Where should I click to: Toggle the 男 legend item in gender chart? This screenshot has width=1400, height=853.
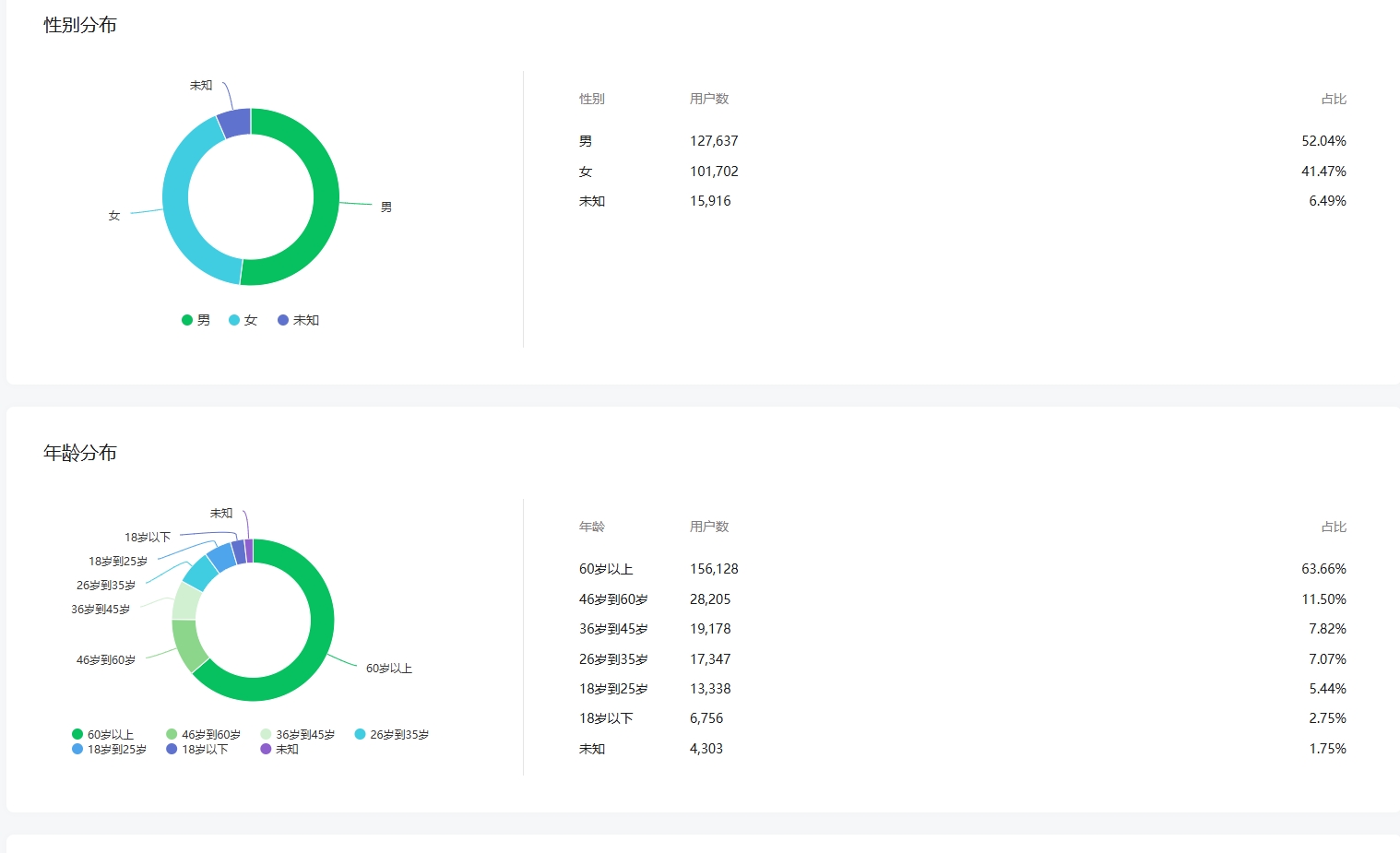point(196,320)
